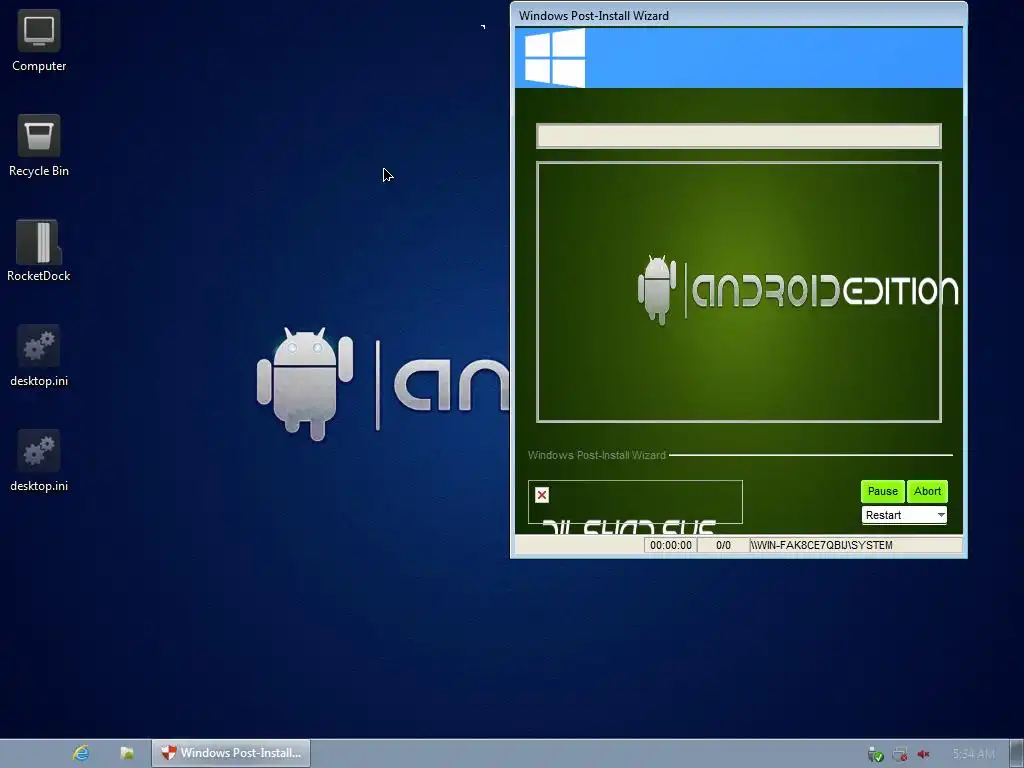The width and height of the screenshot is (1024, 768).
Task: Click the Windows logo in wizard header
Action: (x=555, y=57)
